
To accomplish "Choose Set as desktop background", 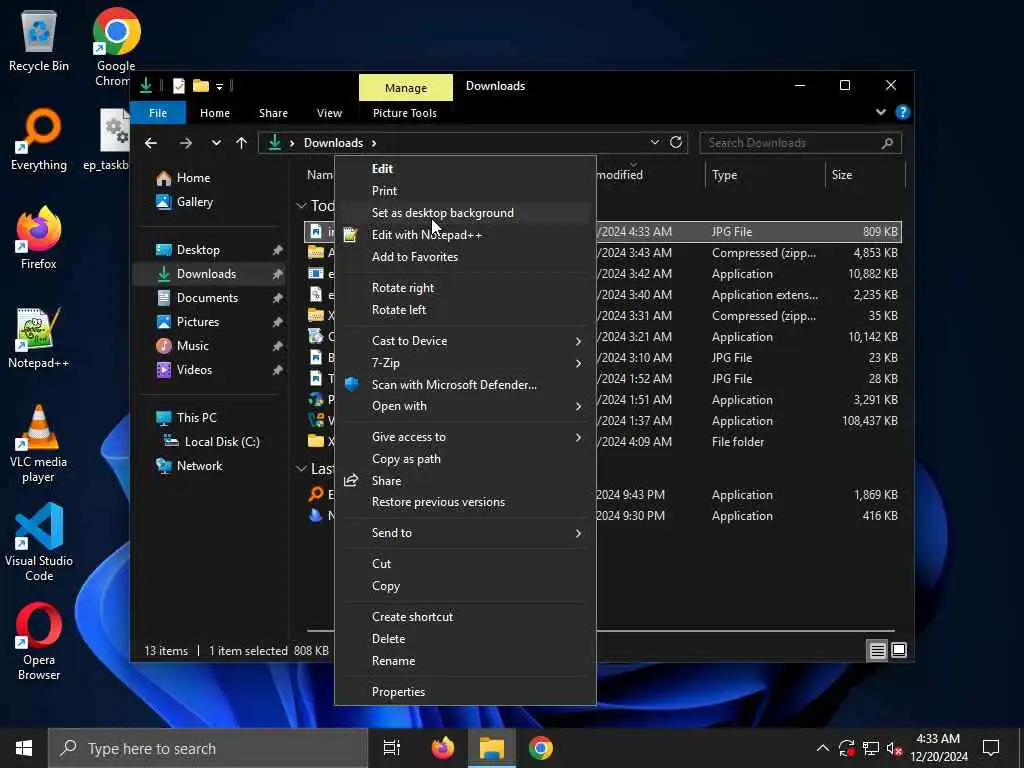I will pyautogui.click(x=465, y=213).
